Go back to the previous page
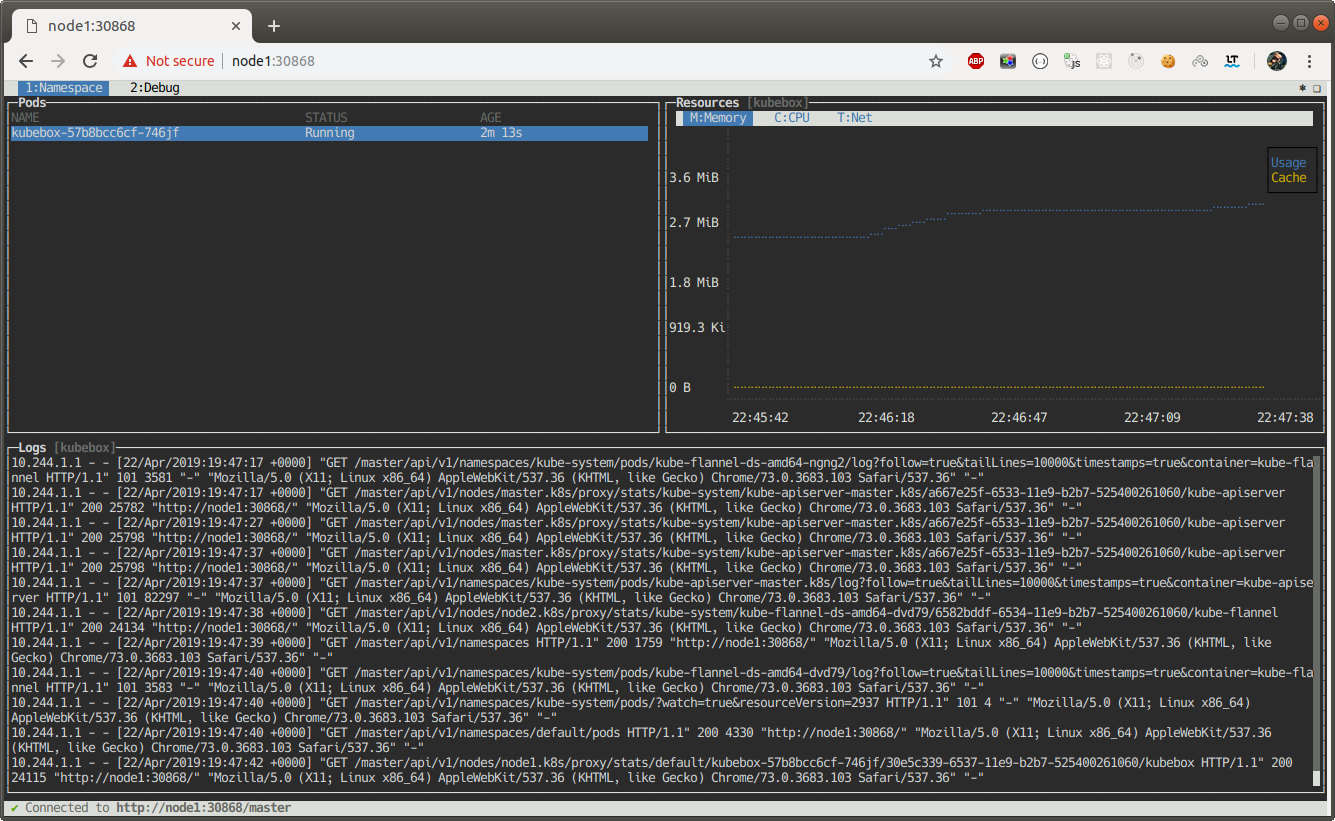The width and height of the screenshot is (1335, 821). tap(27, 61)
